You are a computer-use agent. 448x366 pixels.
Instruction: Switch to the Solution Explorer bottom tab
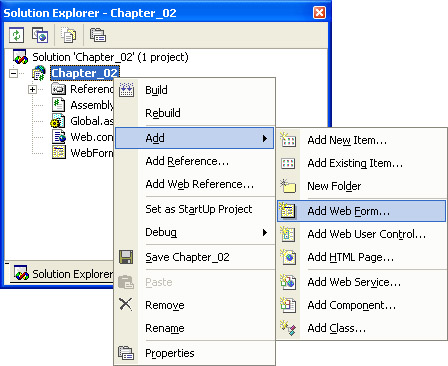(x=63, y=274)
